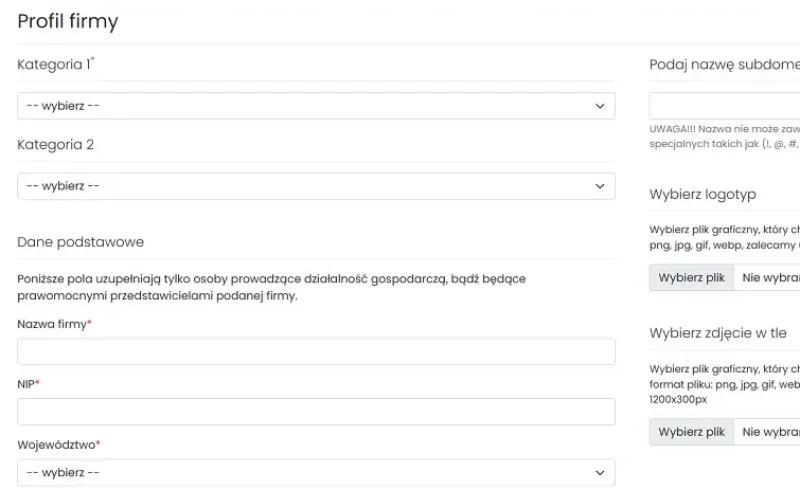Click the Kategoria 1 label
The image size is (800, 490).
(54, 65)
